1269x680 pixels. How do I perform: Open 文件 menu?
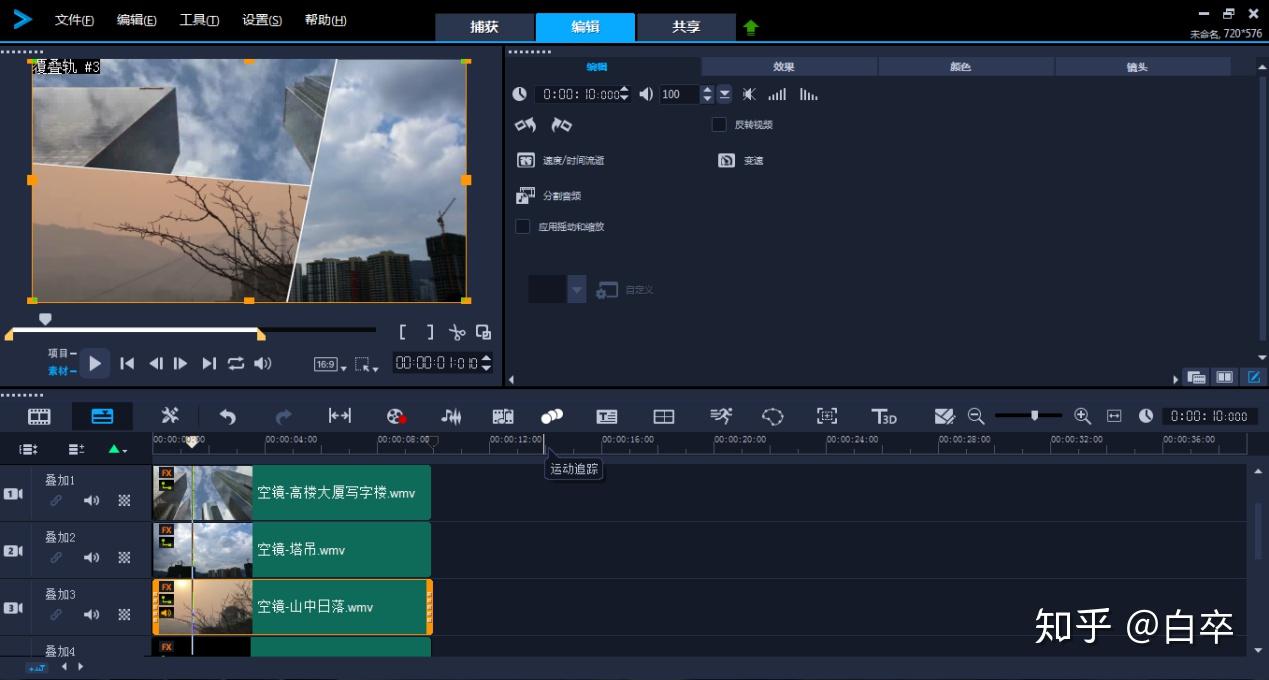(x=74, y=20)
